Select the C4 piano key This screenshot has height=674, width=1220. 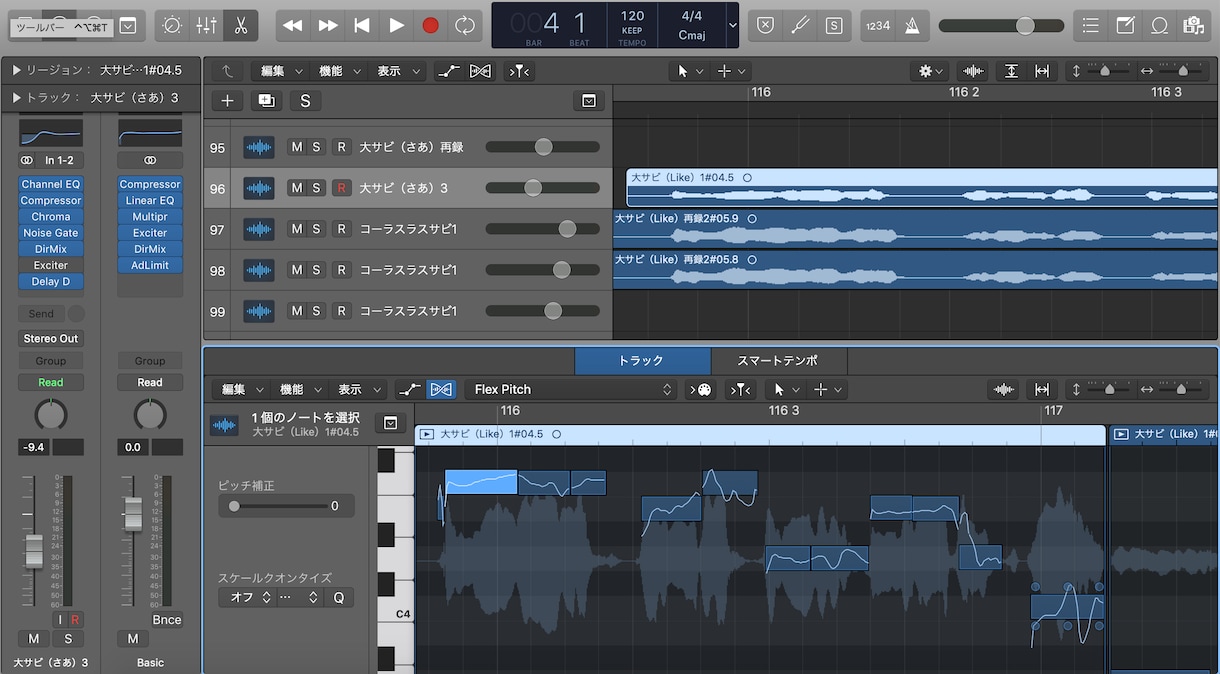coord(395,614)
